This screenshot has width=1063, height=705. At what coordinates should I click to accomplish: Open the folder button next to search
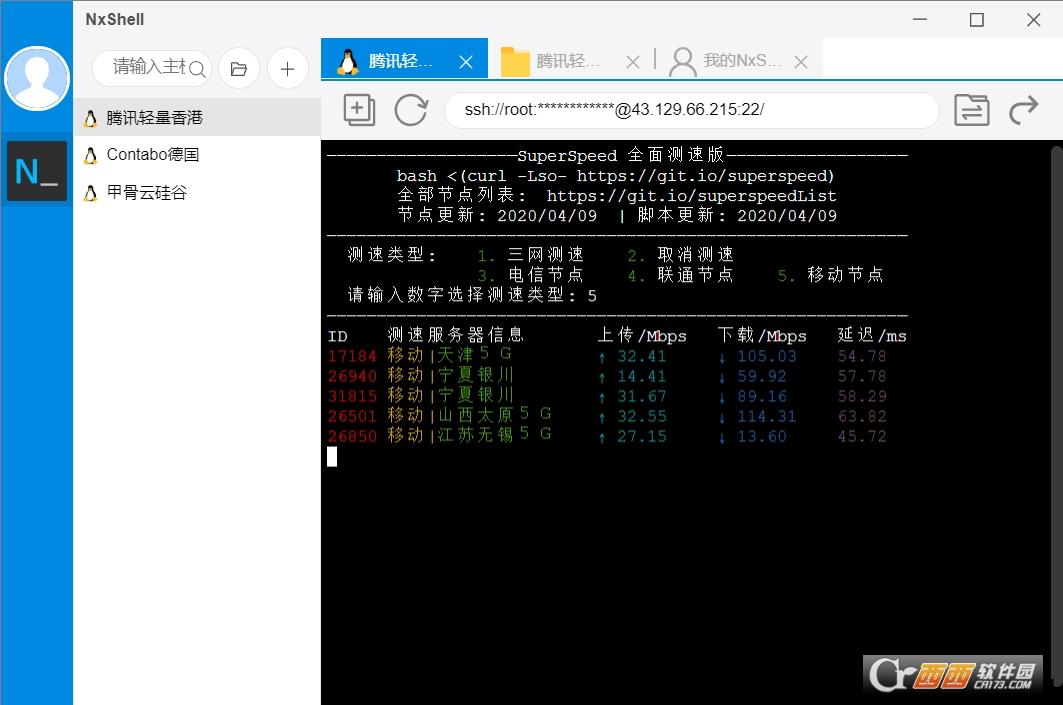click(x=239, y=68)
